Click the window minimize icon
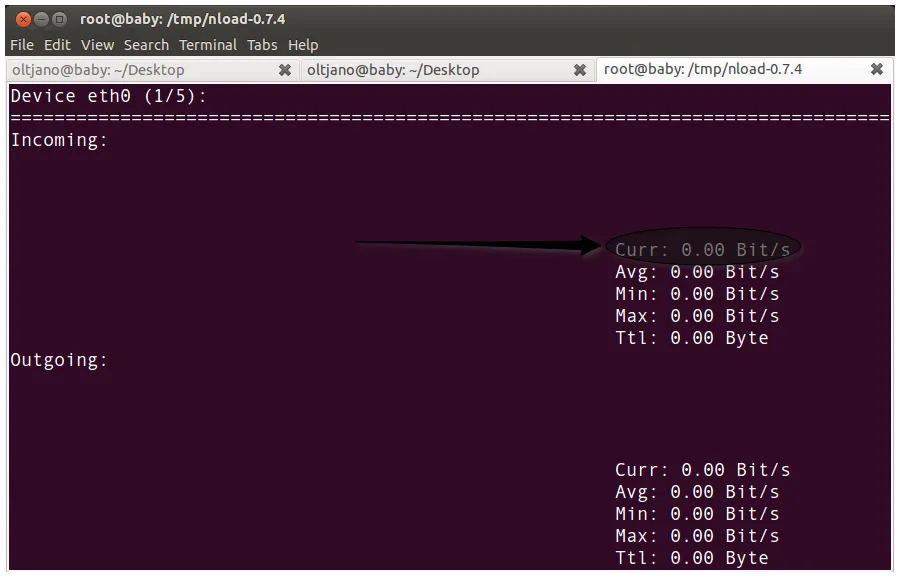This screenshot has width=900, height=577. [41, 18]
